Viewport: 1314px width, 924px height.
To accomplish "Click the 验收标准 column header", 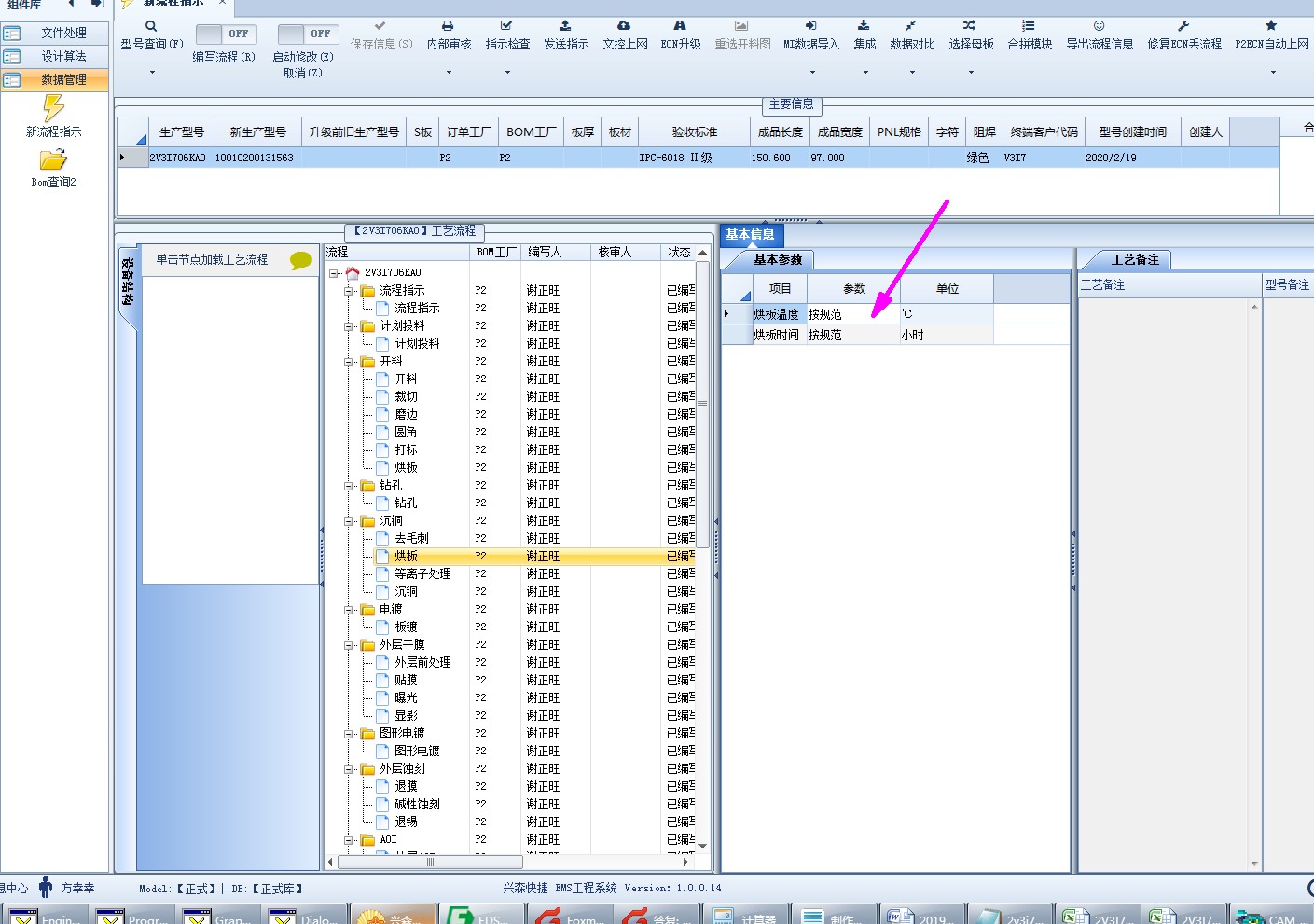I will point(695,132).
